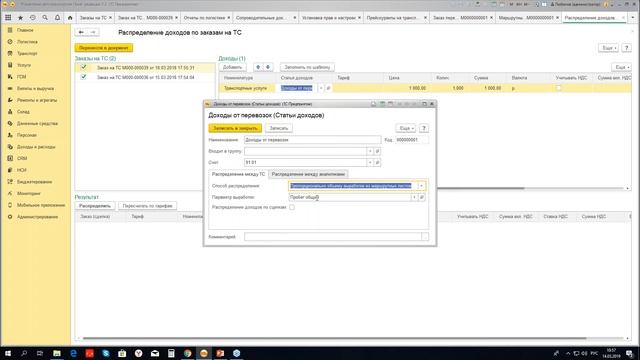Open Windows Start menu
The height and width of the screenshot is (360, 640).
(x=8, y=353)
